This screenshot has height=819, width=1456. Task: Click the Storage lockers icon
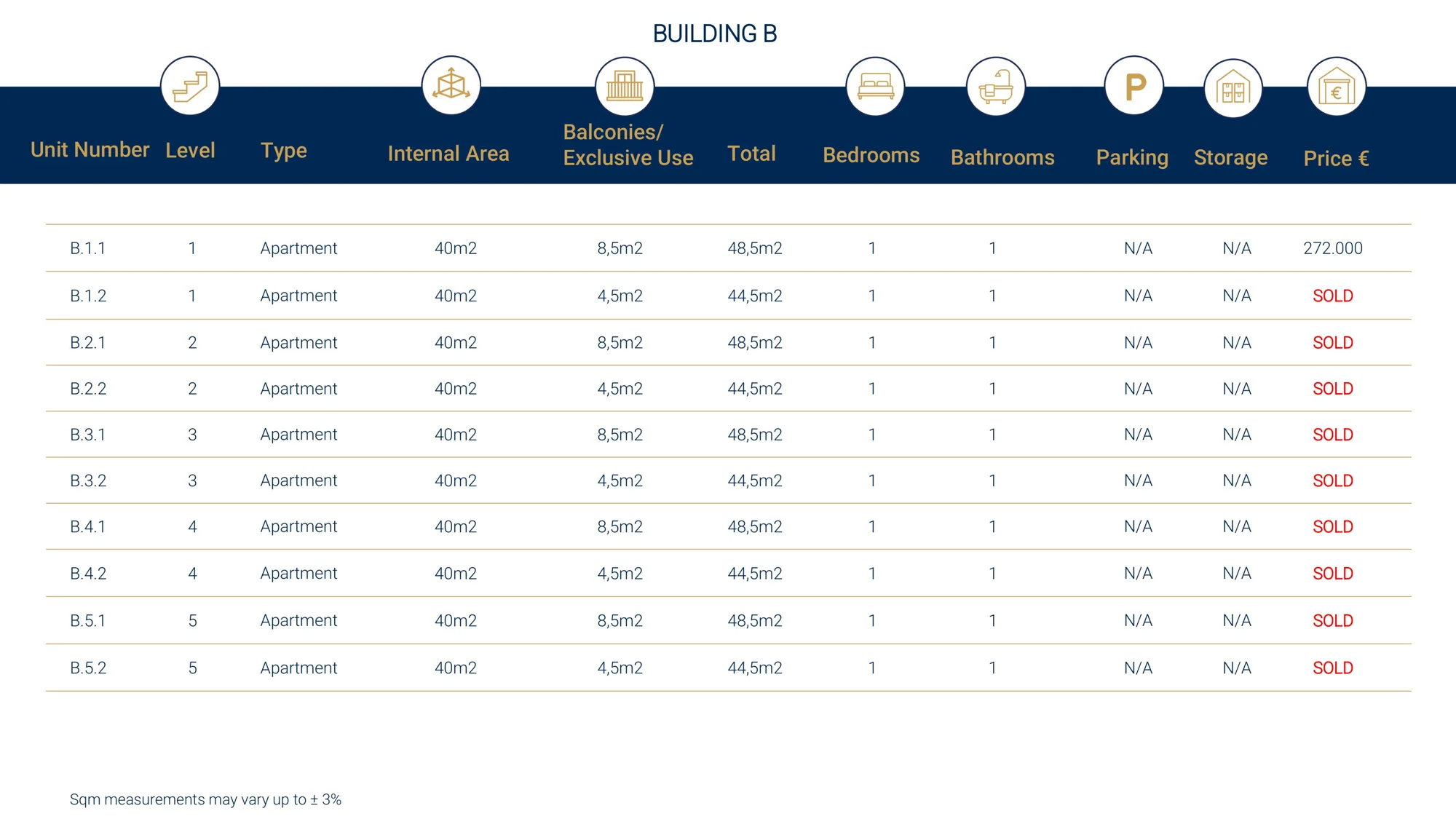[x=1233, y=88]
